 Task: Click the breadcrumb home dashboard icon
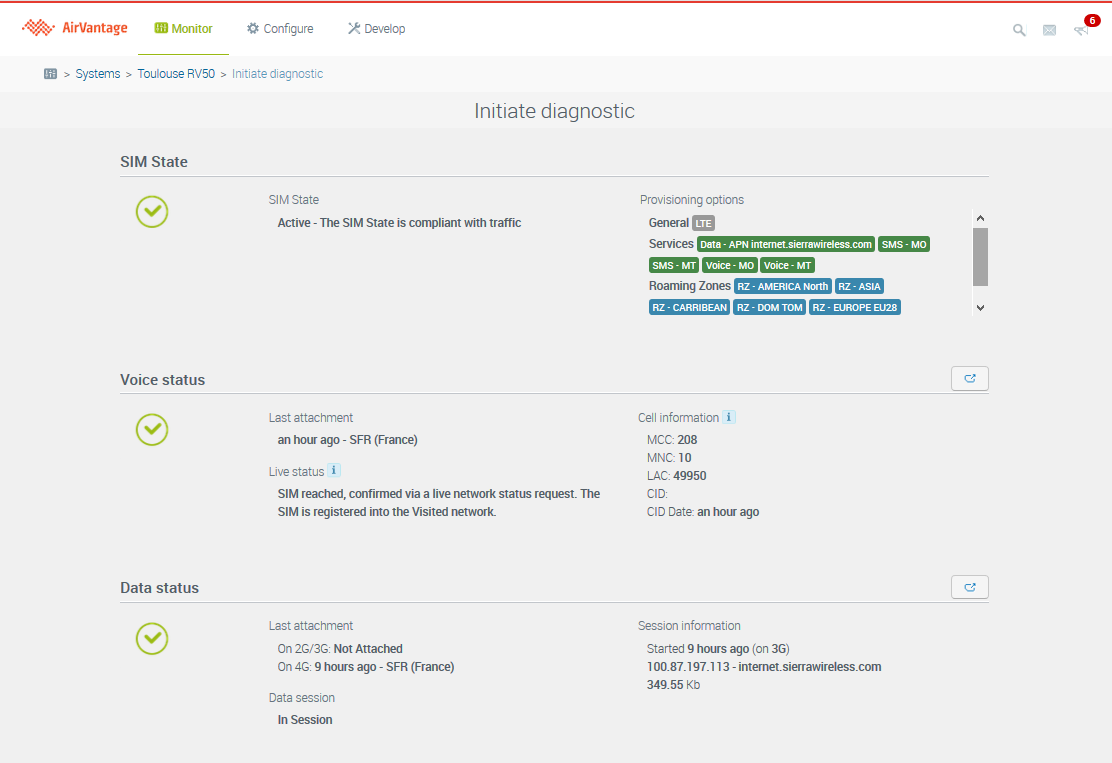(51, 74)
